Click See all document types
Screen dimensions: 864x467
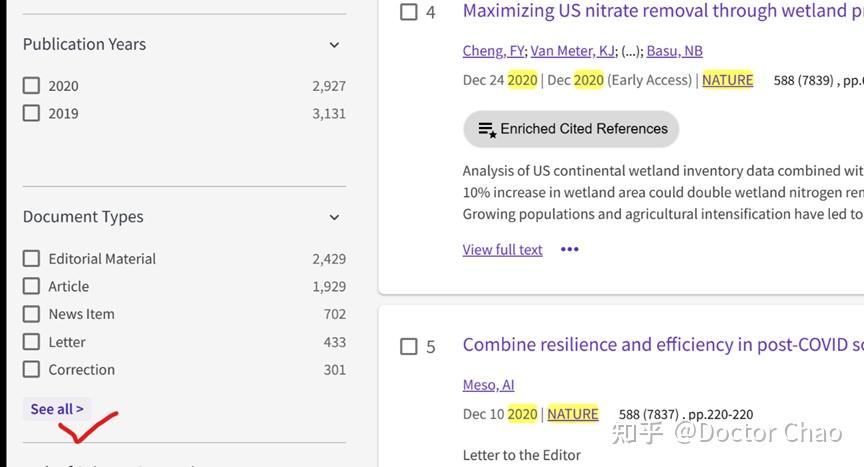[57, 409]
